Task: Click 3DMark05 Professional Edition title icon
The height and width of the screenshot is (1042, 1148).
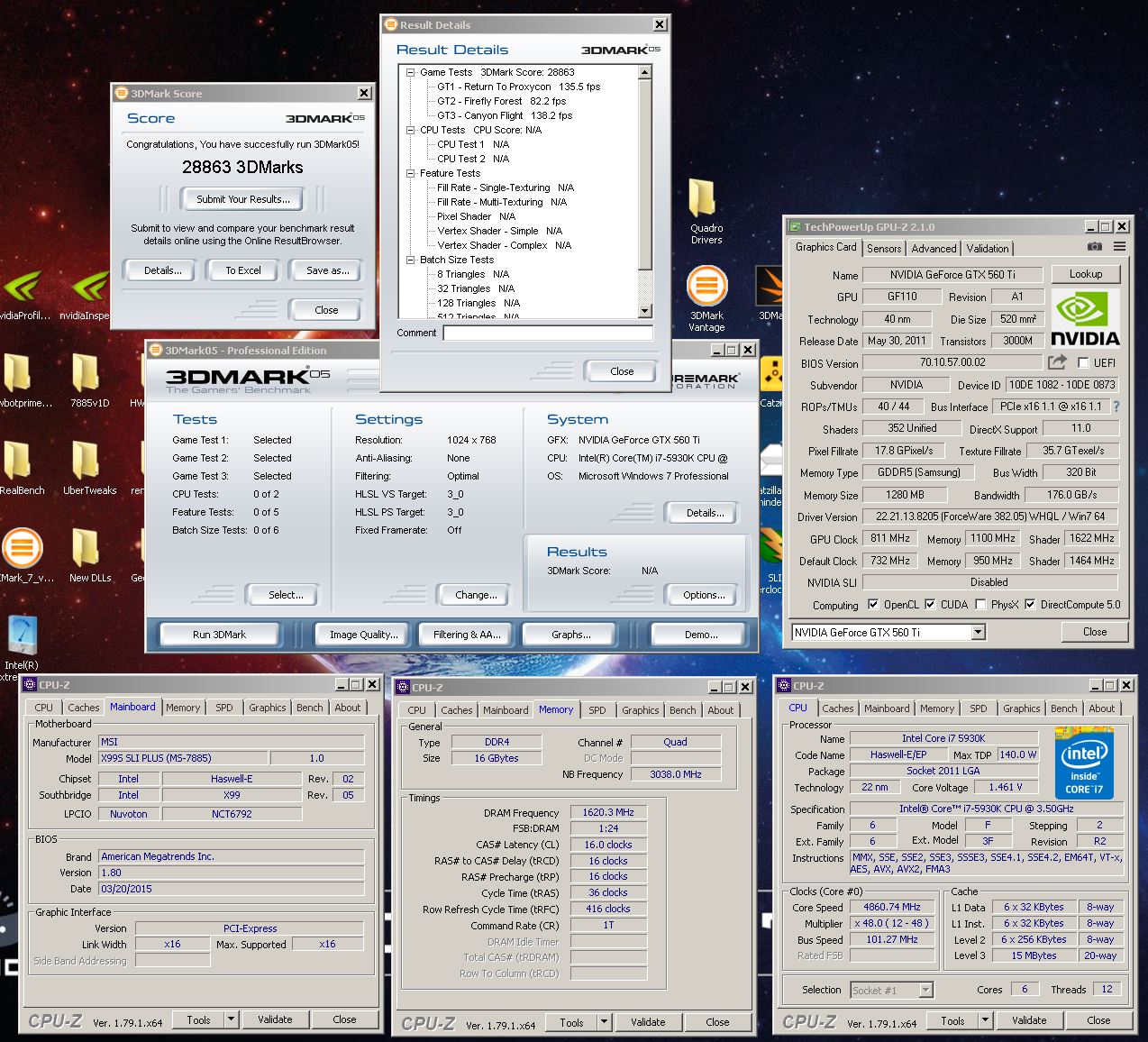Action: (155, 350)
